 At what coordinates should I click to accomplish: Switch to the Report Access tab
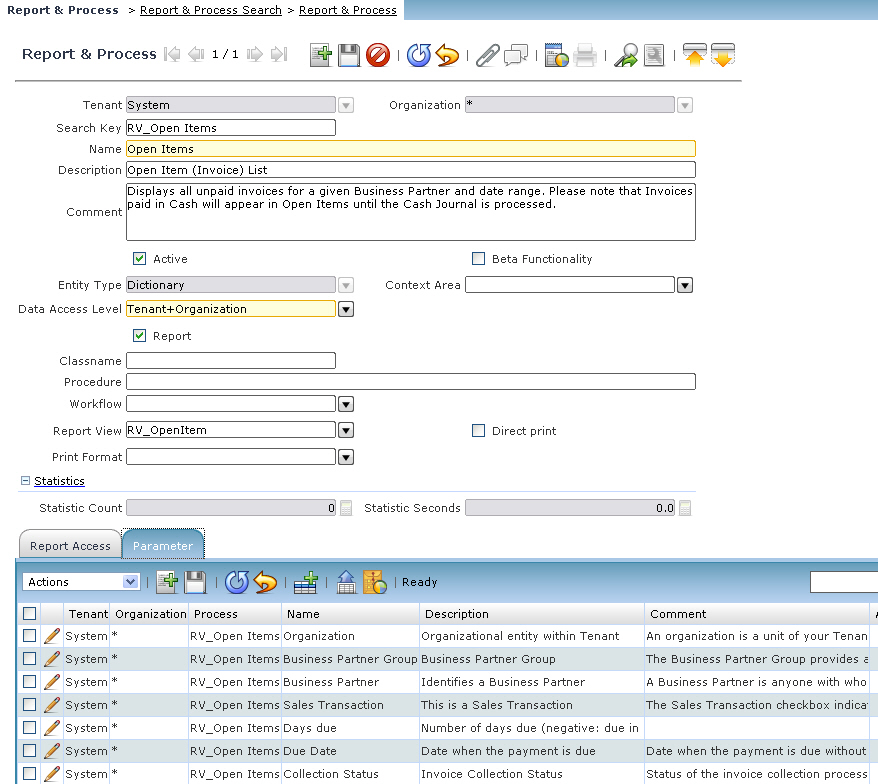point(70,546)
